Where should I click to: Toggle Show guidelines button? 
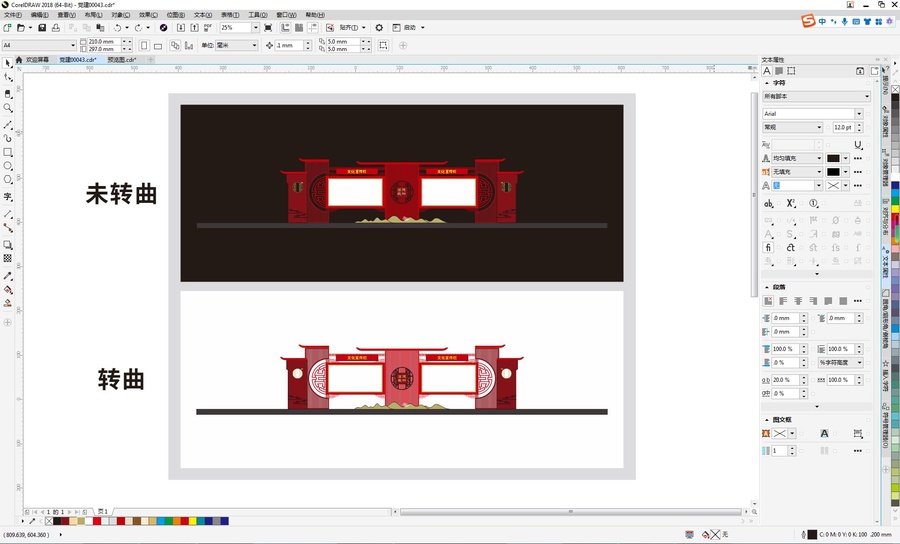click(x=313, y=28)
